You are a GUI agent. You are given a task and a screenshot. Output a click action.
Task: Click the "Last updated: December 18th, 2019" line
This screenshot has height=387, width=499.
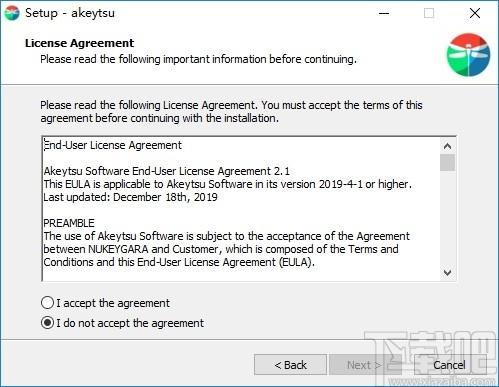click(130, 197)
